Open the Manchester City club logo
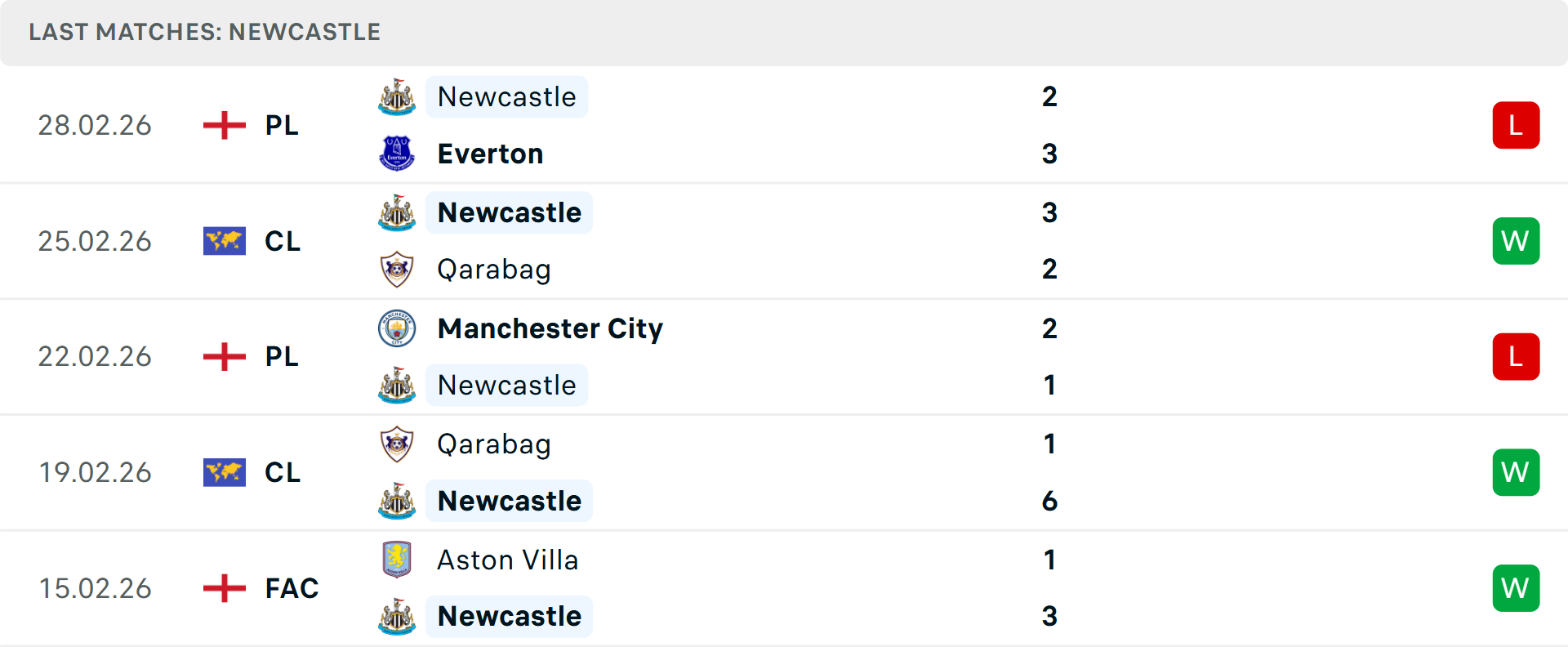 pyautogui.click(x=397, y=328)
